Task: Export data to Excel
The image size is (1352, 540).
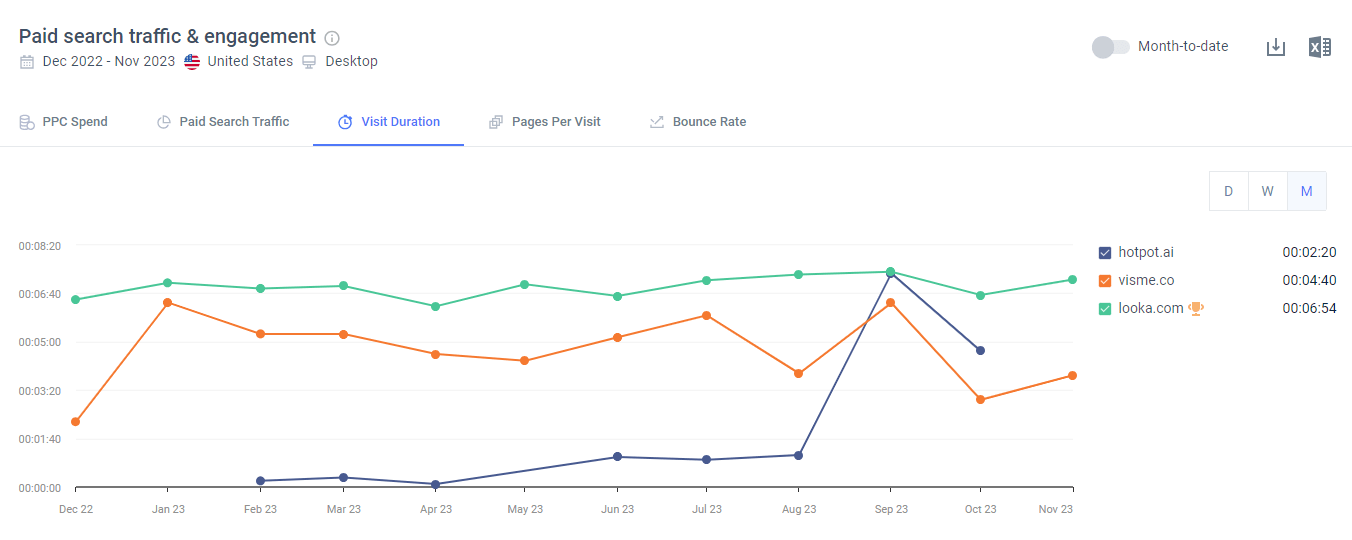Action: (x=1319, y=47)
